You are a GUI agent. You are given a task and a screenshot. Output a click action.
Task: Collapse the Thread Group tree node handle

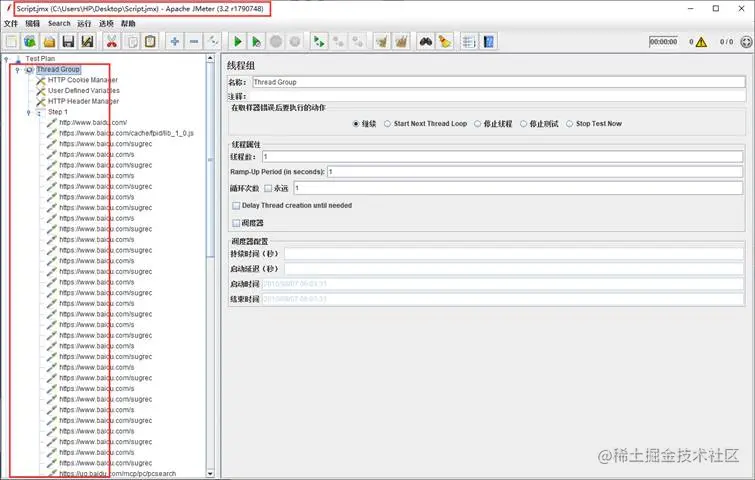[18, 70]
